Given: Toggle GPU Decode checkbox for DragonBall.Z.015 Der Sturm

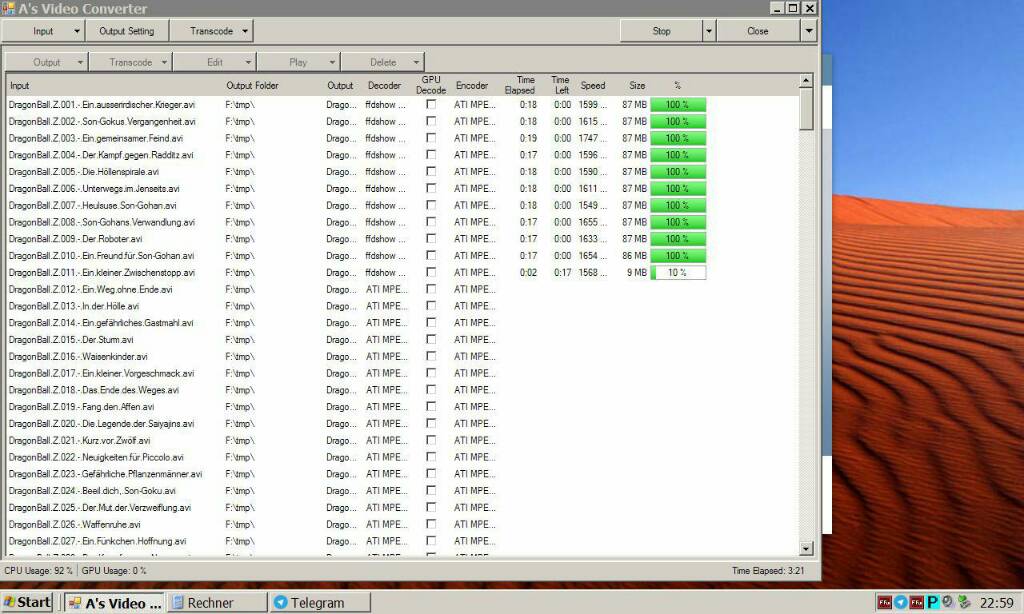Looking at the screenshot, I should click(x=431, y=340).
